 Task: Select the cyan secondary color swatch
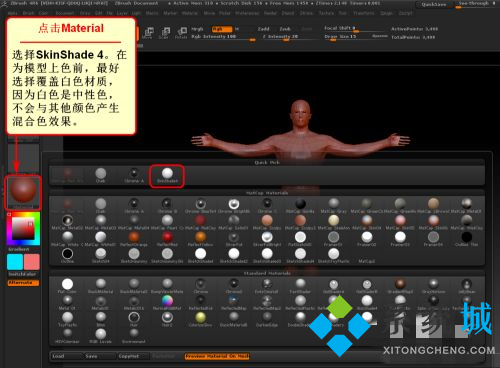(15, 262)
